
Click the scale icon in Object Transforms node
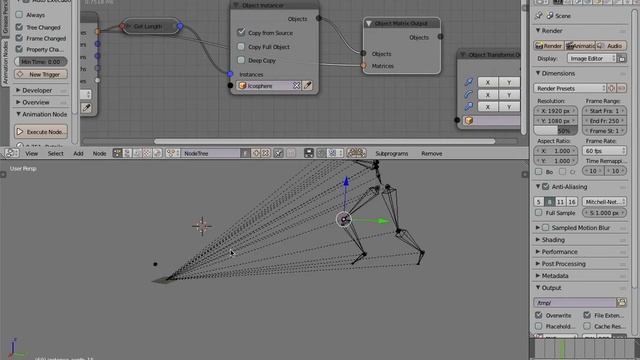coord(469,107)
